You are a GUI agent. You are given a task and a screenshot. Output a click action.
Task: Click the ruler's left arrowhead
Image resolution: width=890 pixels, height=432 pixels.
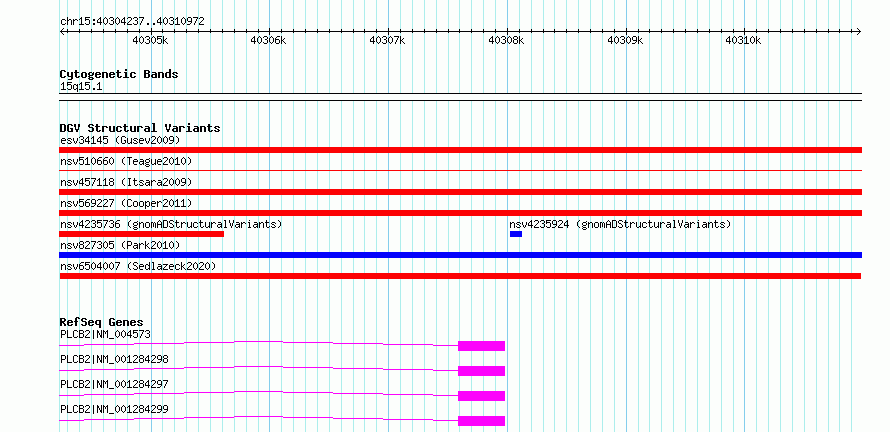pyautogui.click(x=62, y=31)
